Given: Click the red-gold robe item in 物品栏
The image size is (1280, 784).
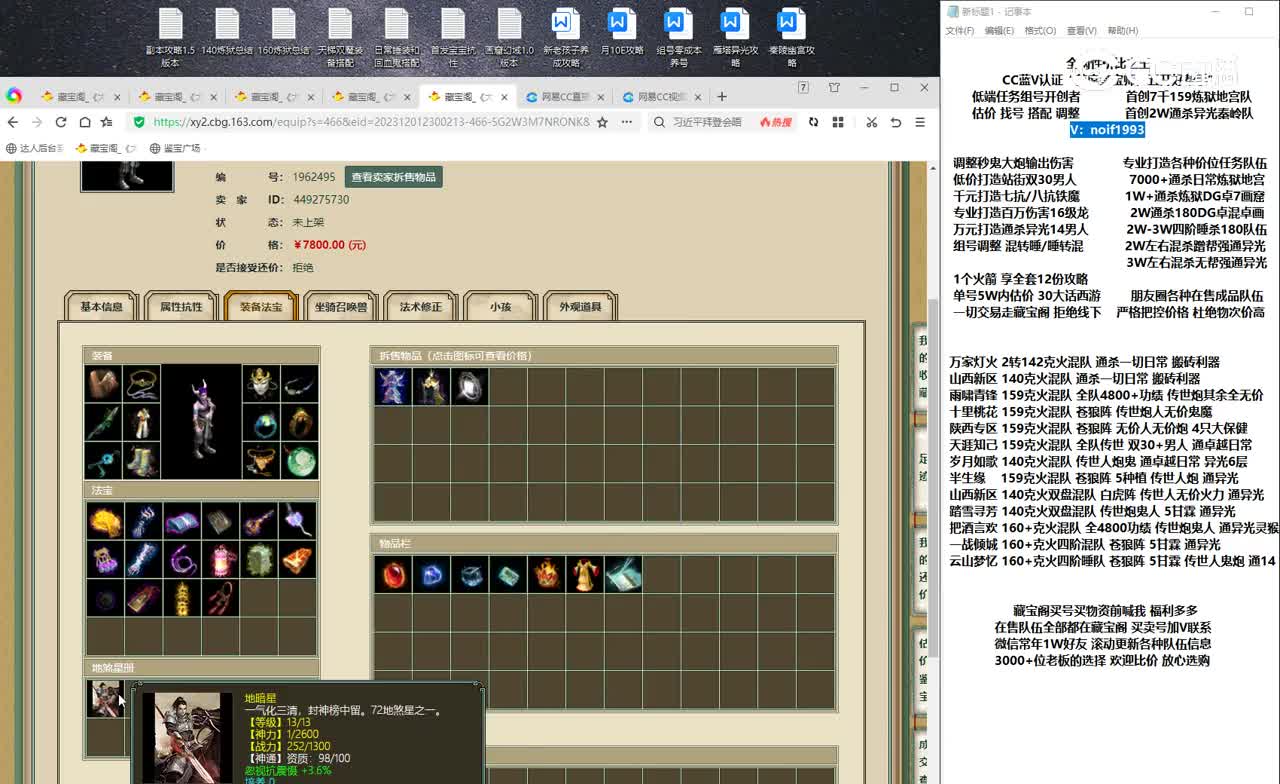Looking at the screenshot, I should pos(585,574).
